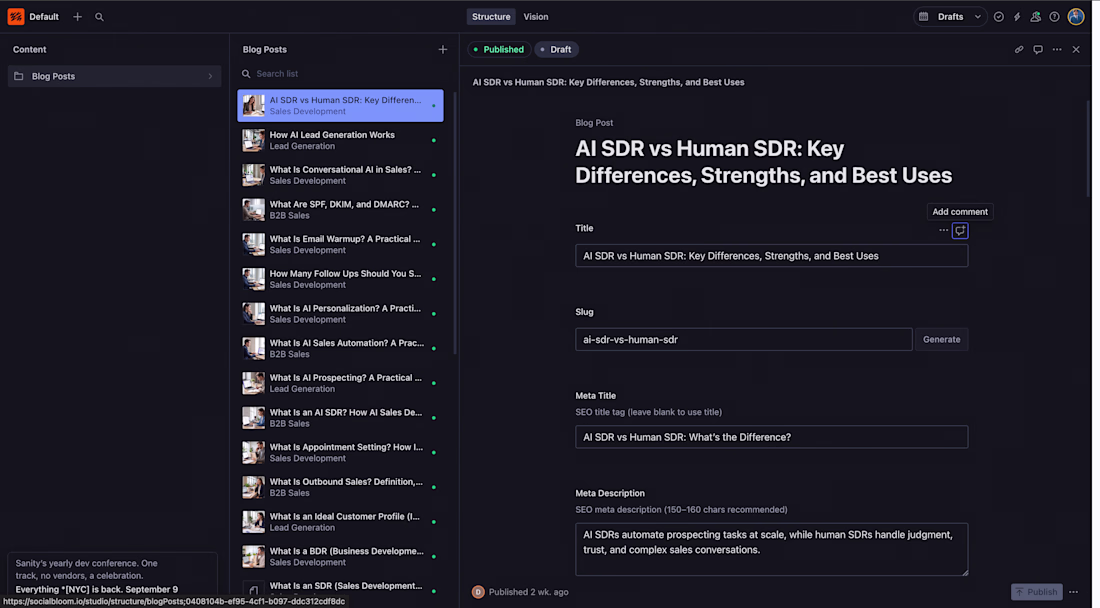Open document comments icon in header
The image size is (1100, 608).
(x=1038, y=50)
